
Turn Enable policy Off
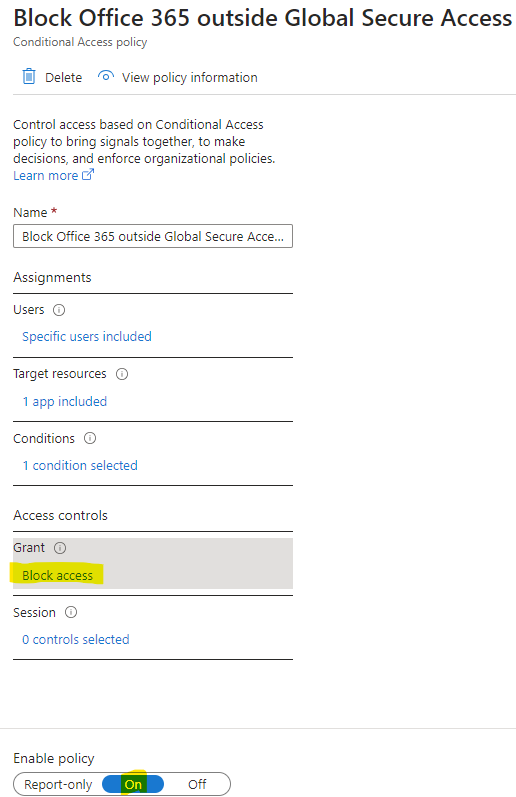pos(197,784)
